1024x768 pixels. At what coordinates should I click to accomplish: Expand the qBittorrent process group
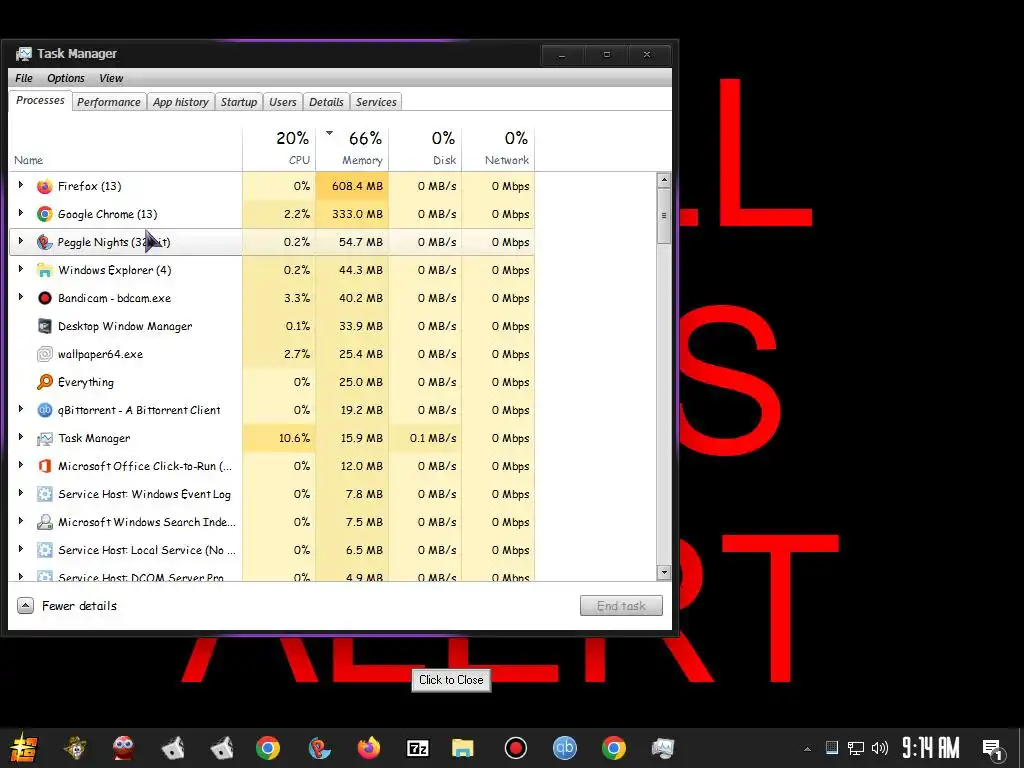point(21,409)
